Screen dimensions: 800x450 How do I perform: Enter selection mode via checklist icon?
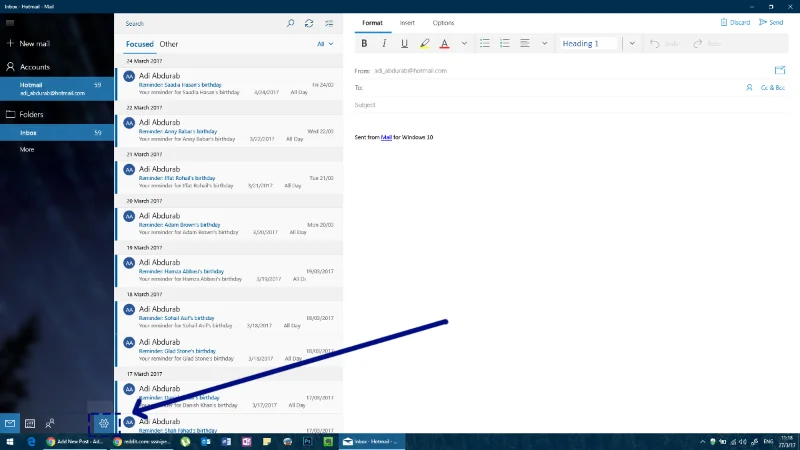[x=329, y=23]
